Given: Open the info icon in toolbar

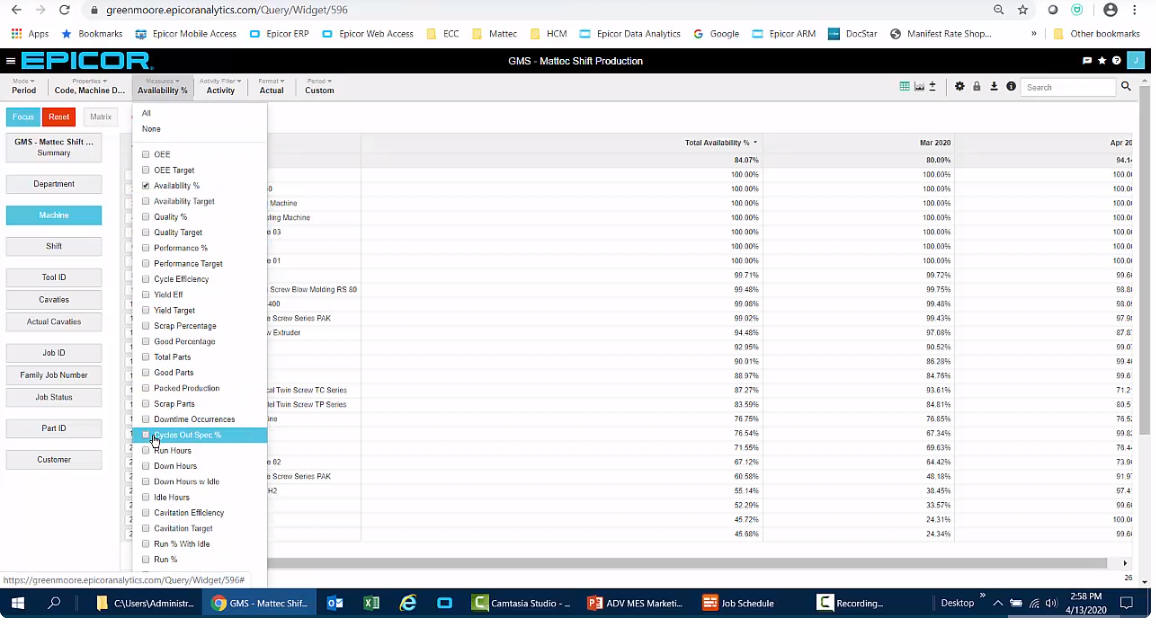Looking at the screenshot, I should (1011, 86).
